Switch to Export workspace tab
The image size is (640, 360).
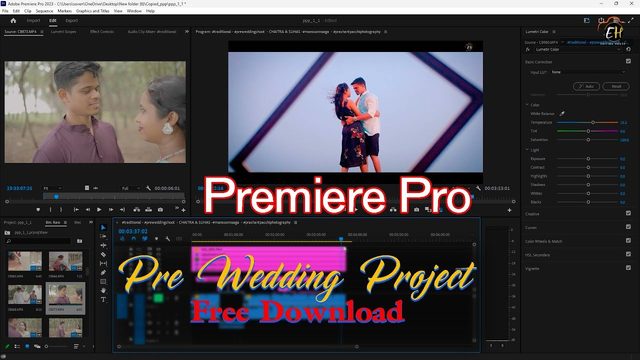71,20
